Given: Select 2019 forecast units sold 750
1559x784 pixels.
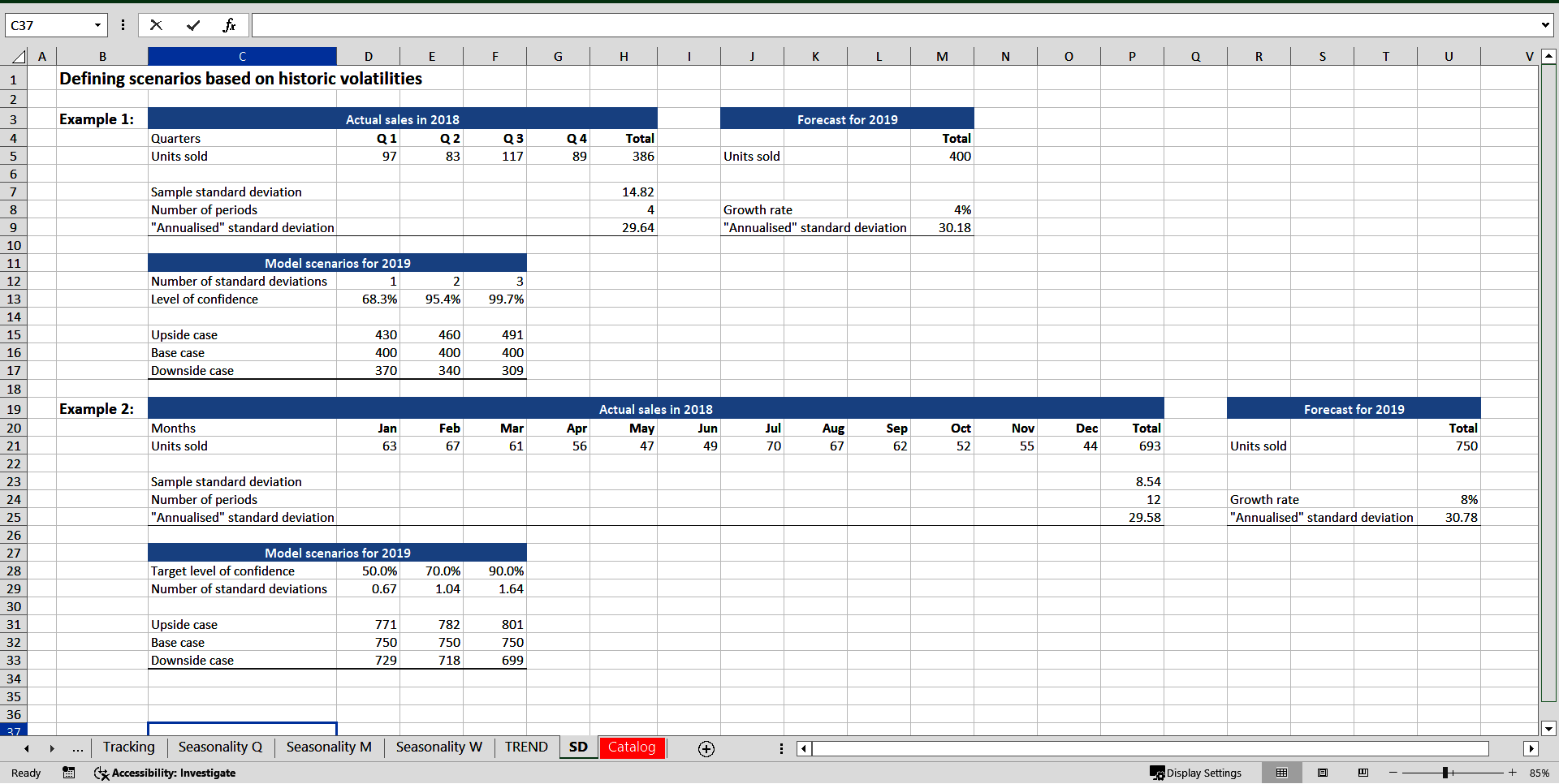Looking at the screenshot, I should click(x=1449, y=446).
